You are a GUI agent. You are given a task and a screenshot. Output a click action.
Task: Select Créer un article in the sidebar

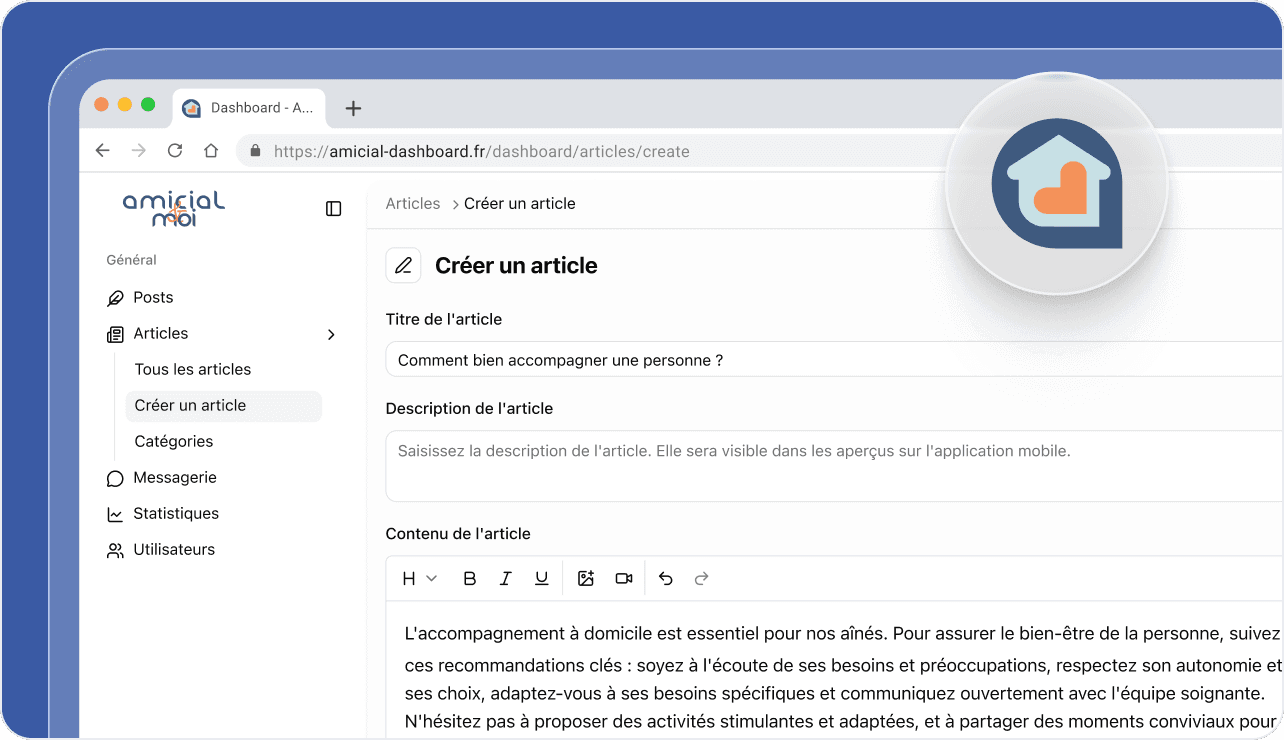click(x=223, y=405)
